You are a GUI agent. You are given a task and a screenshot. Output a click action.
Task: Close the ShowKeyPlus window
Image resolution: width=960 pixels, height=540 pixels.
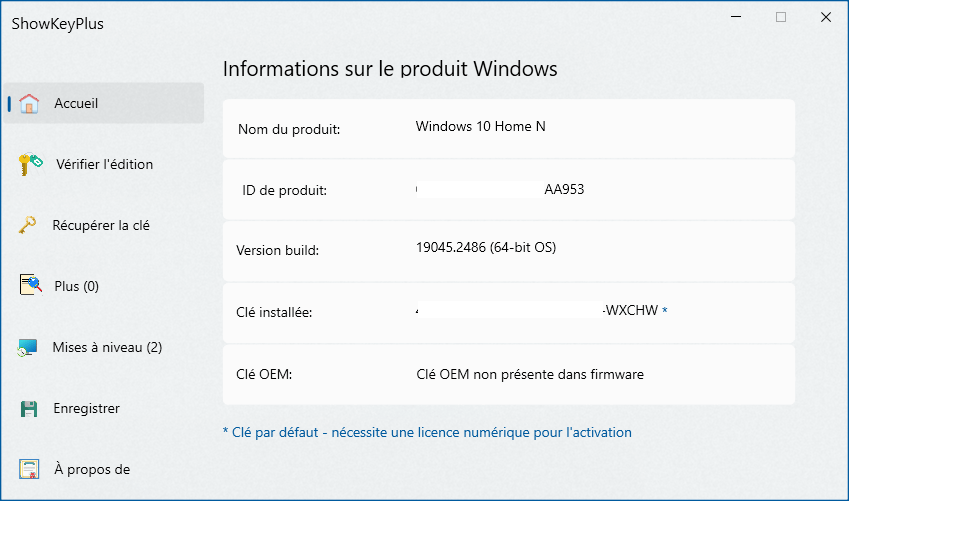click(x=826, y=17)
